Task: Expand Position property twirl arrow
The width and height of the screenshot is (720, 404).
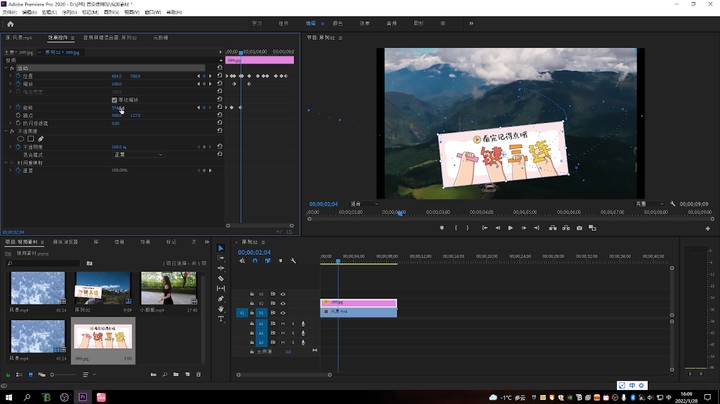Action: [11, 76]
